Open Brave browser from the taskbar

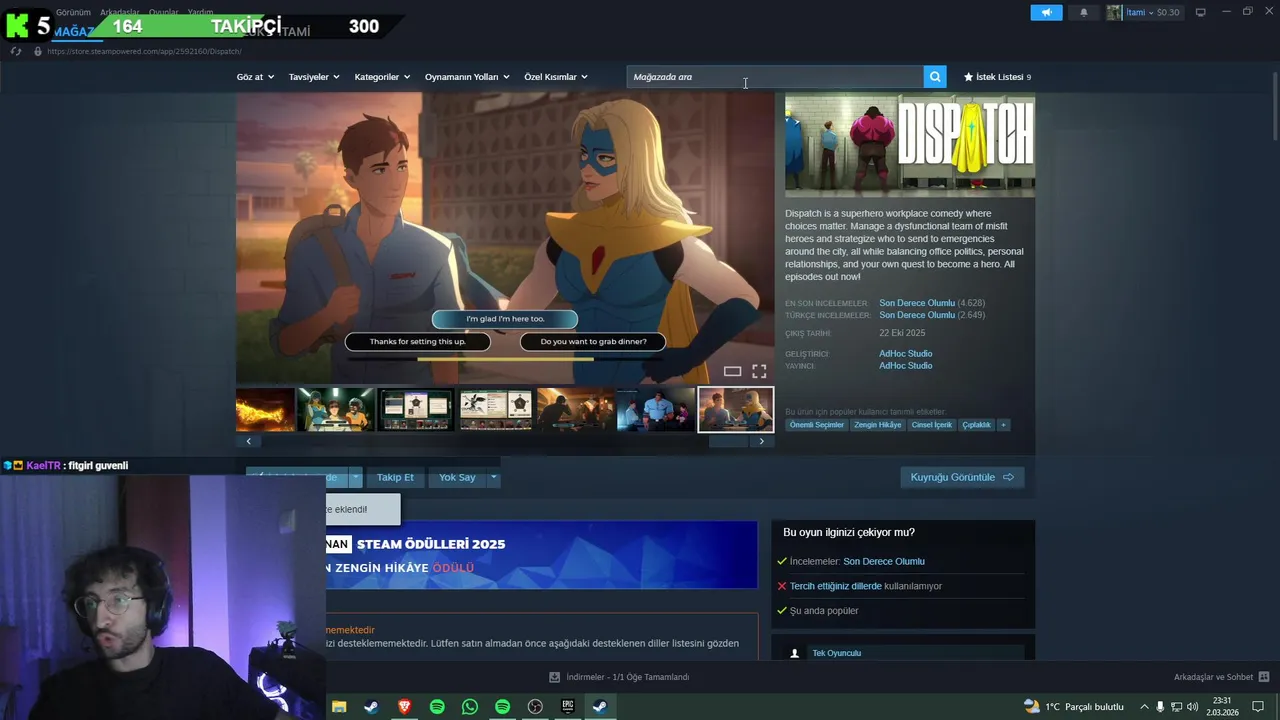pyautogui.click(x=404, y=707)
